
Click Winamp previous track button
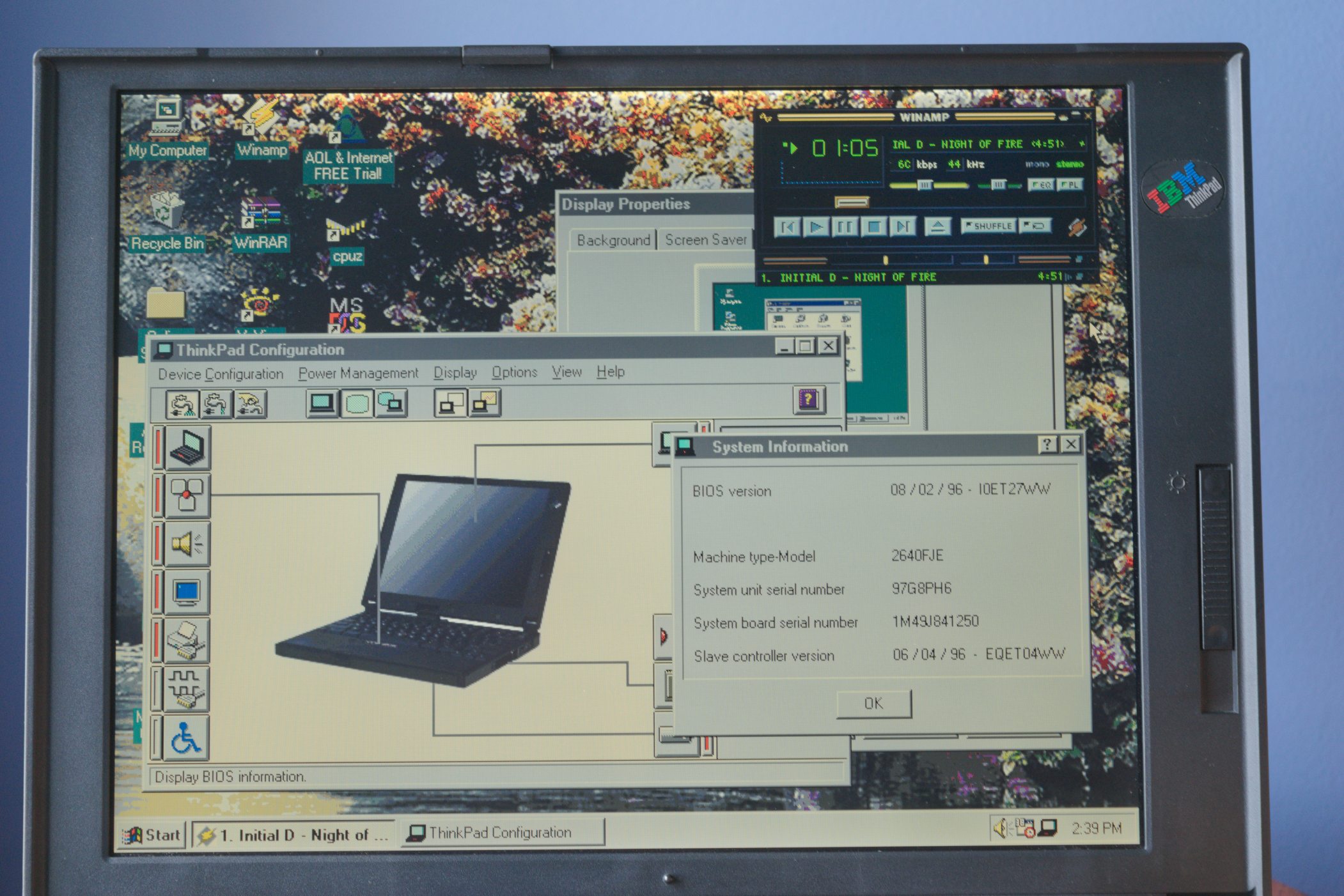tap(788, 227)
